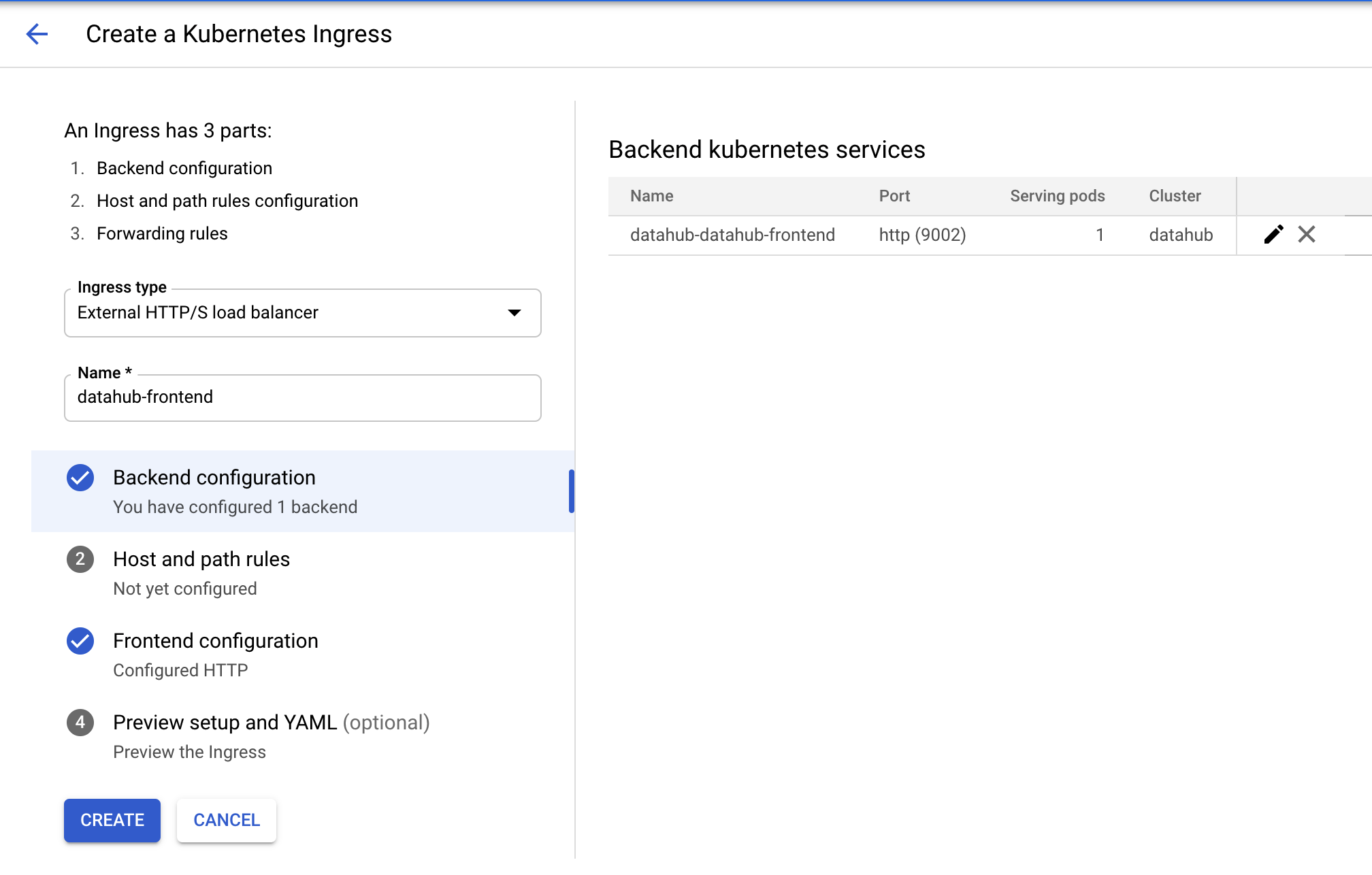Remove the datahub-datahub-frontend backend with the X icon
Viewport: 1372px width, 875px height.
tap(1306, 235)
